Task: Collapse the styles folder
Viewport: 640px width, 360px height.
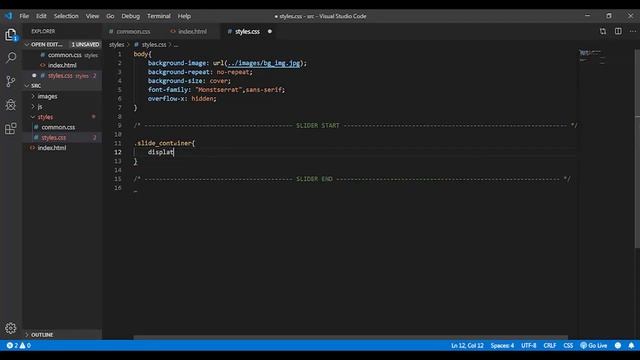Action: [x=45, y=117]
